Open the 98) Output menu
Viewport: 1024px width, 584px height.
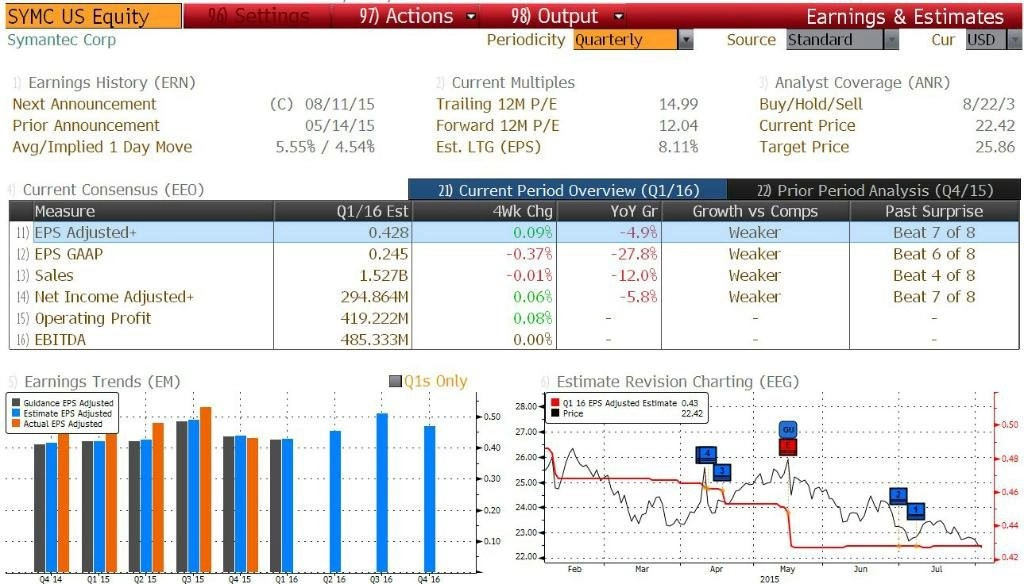coord(566,16)
